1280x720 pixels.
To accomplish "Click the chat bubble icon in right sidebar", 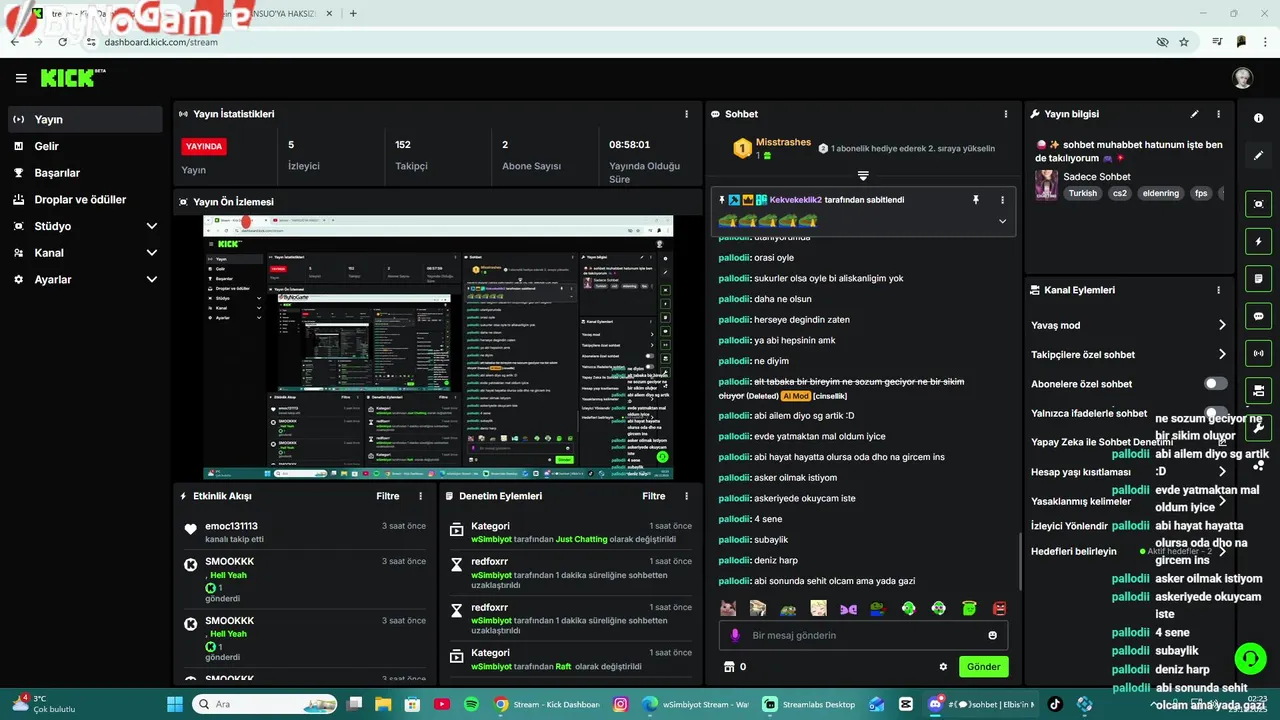I will [1258, 316].
